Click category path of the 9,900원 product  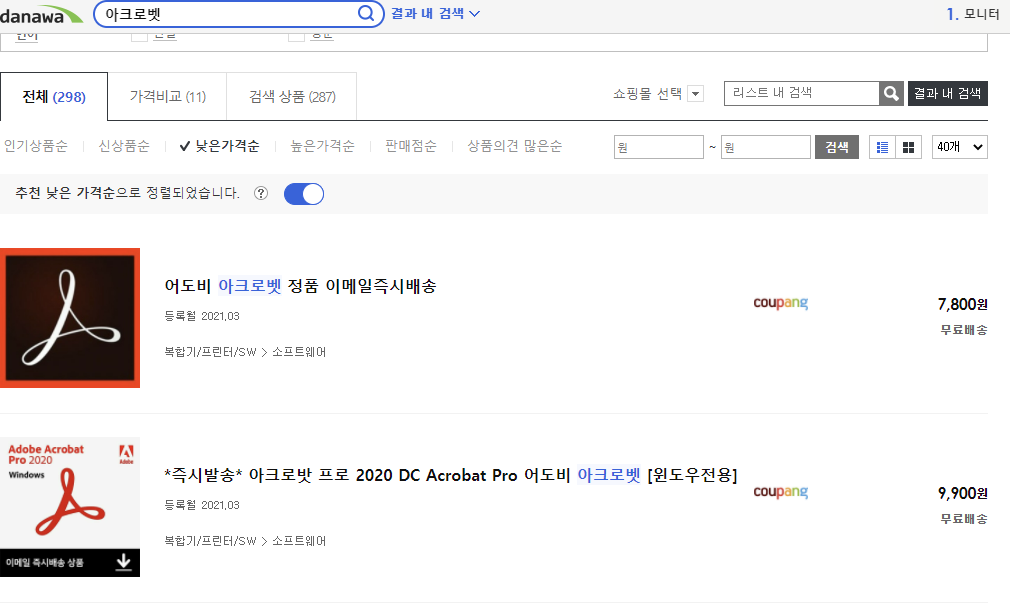pos(245,541)
